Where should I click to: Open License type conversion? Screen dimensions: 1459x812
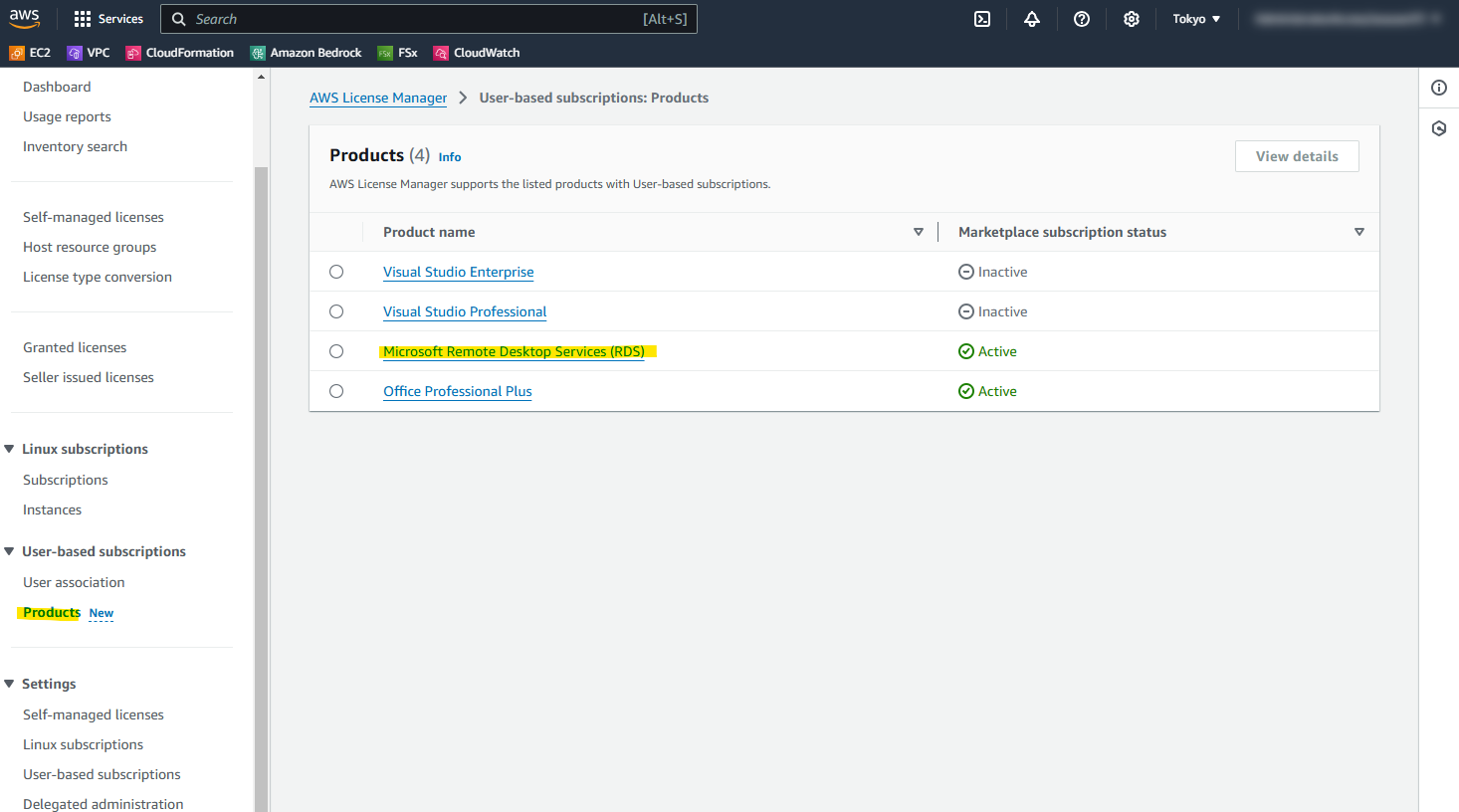pos(98,277)
